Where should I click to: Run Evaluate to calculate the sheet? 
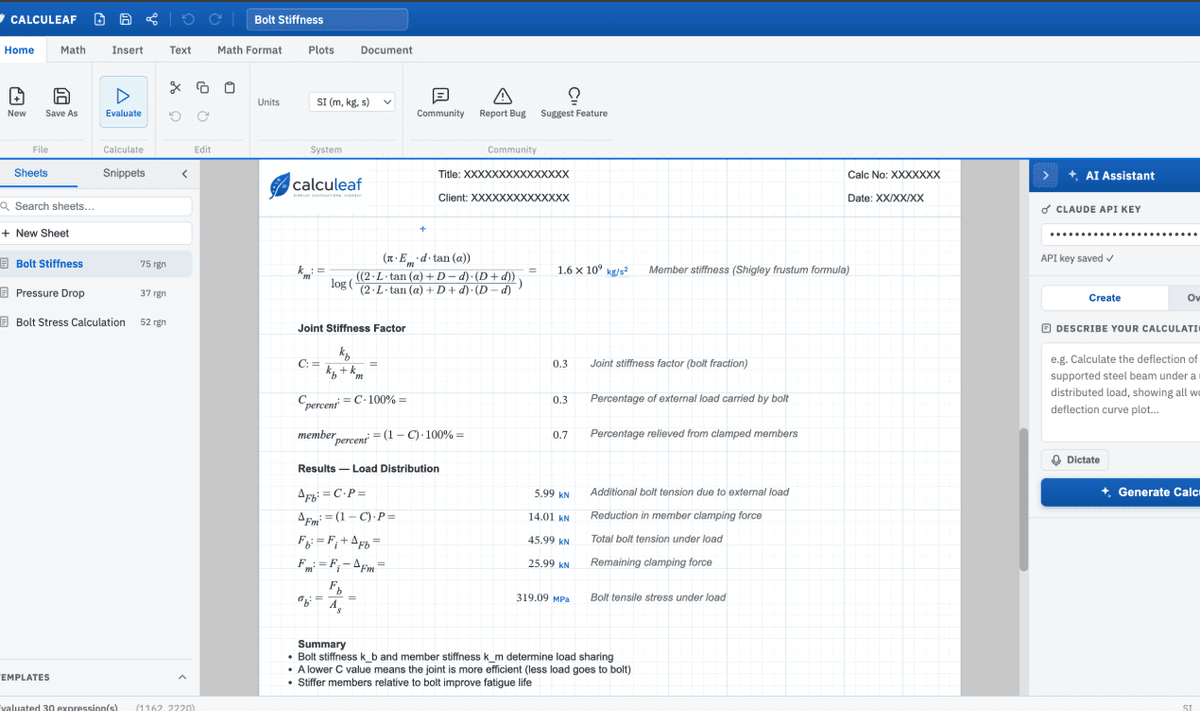pyautogui.click(x=123, y=102)
